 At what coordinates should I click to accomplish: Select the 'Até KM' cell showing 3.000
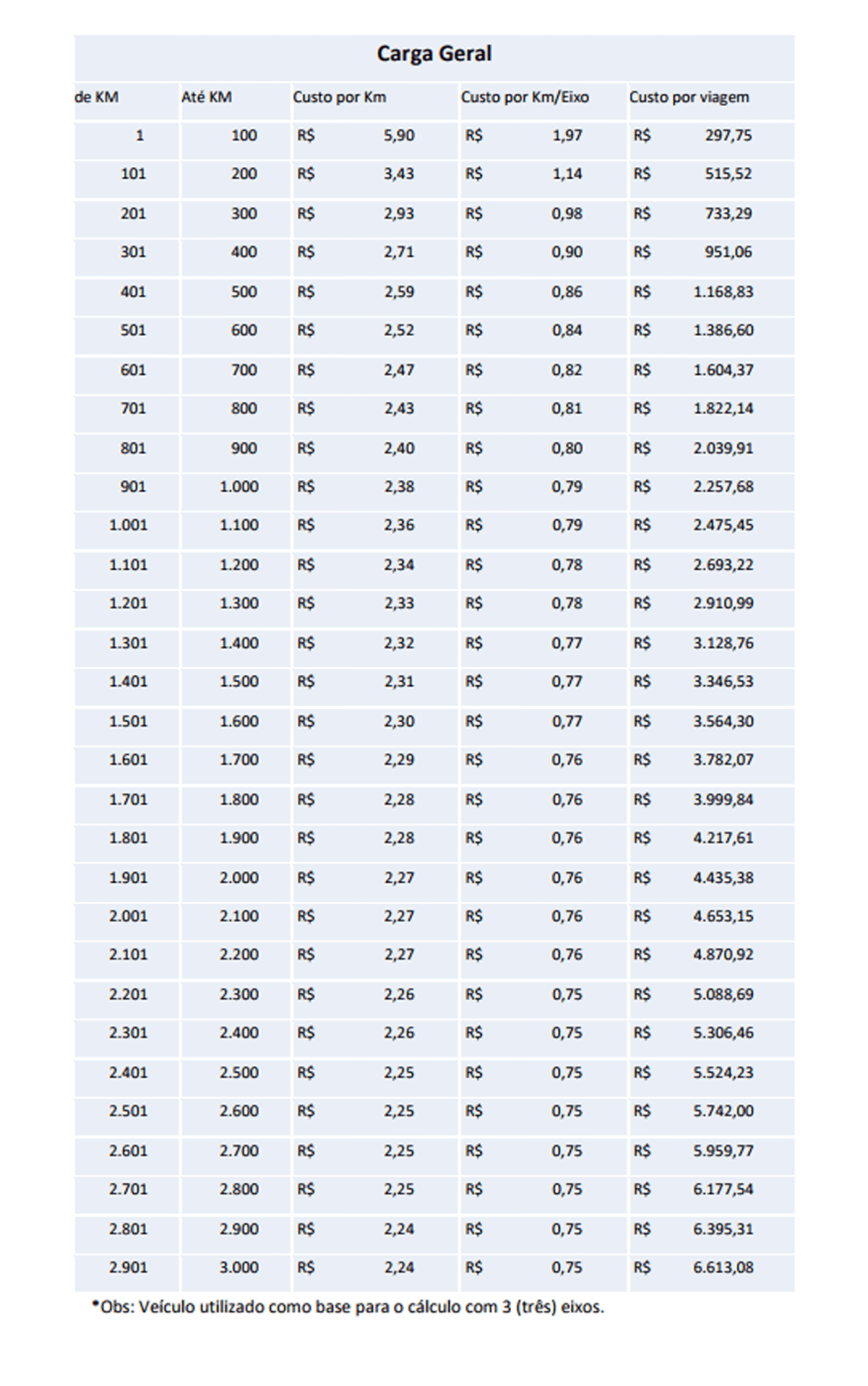pos(239,1268)
